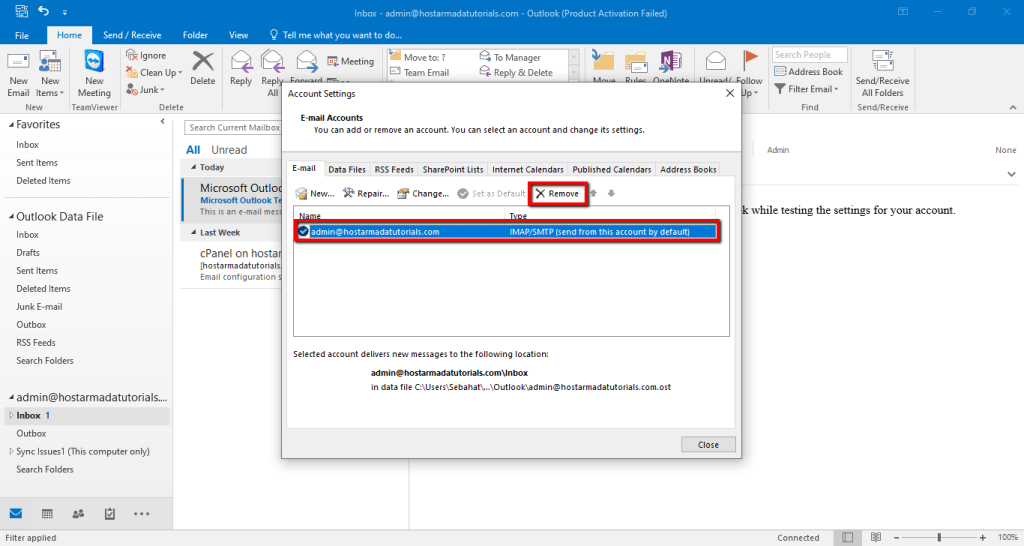1024x546 pixels.
Task: Click Send/Receive All Folders icon
Action: click(x=882, y=61)
